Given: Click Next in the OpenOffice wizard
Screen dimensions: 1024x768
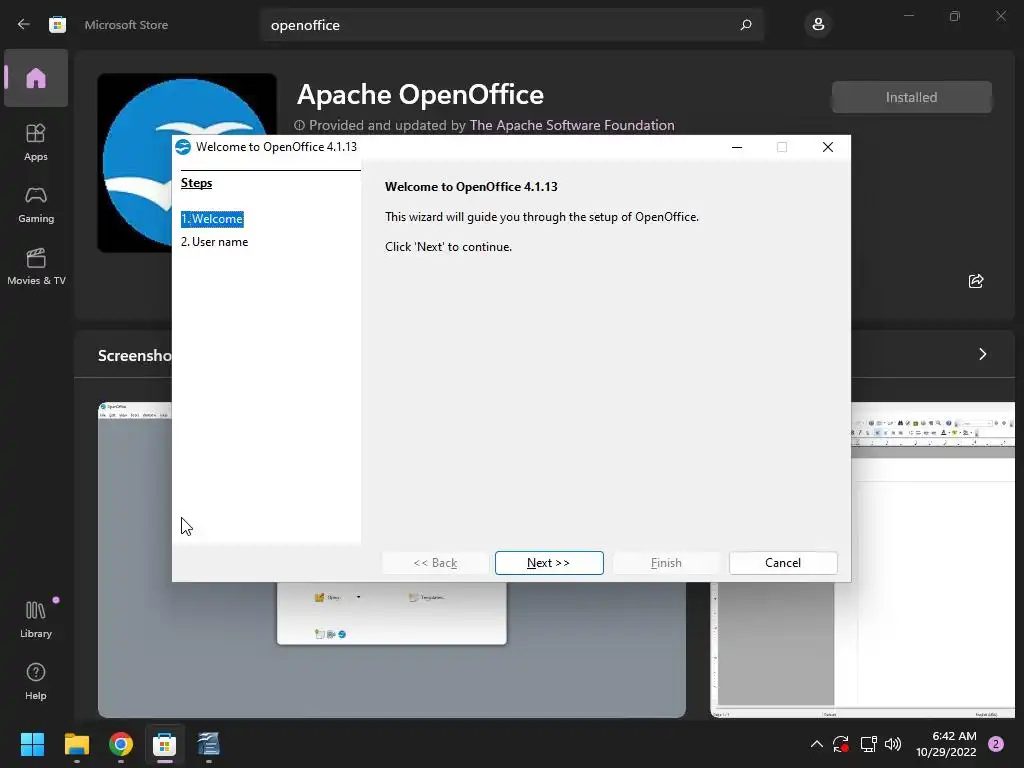Looking at the screenshot, I should [549, 563].
